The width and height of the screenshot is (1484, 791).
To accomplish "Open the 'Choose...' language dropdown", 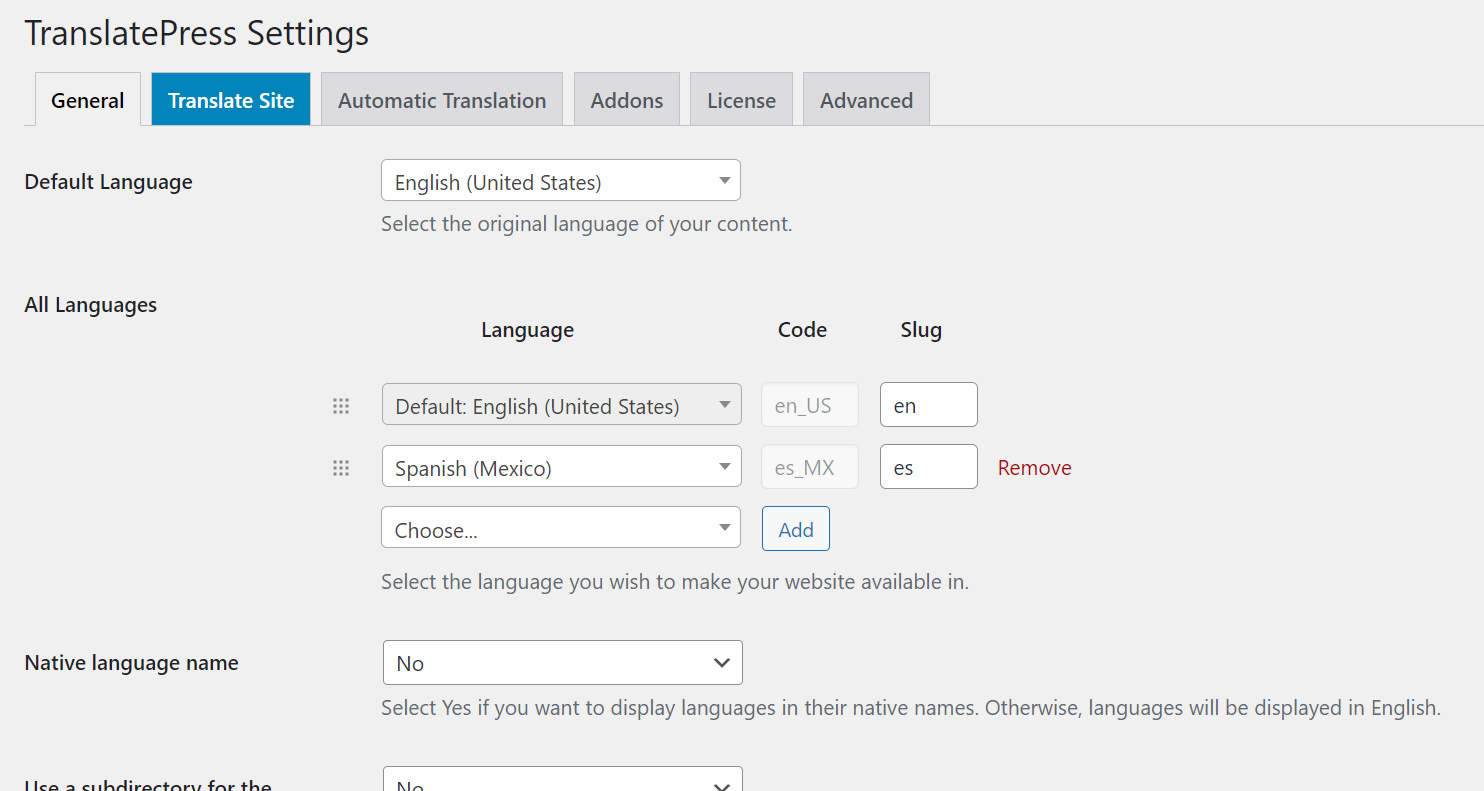I will click(560, 529).
